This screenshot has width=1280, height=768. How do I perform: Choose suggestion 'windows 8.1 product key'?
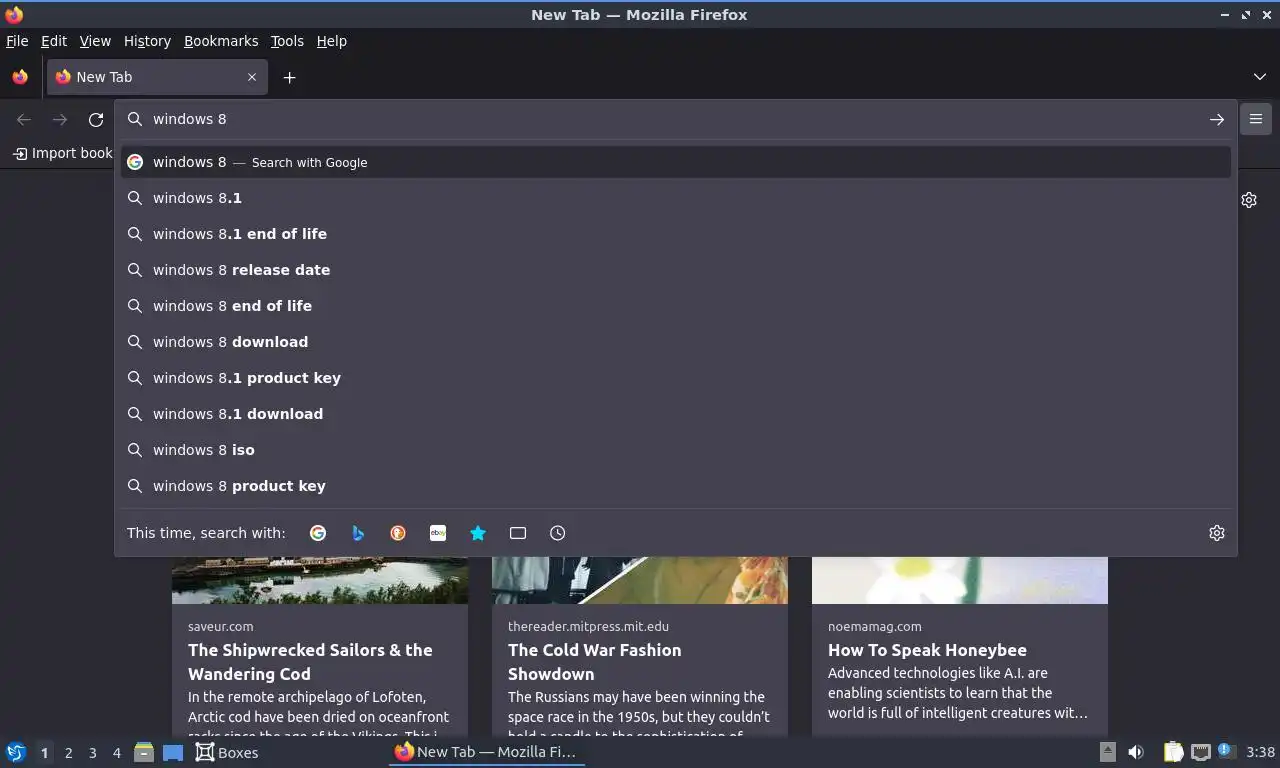coord(676,378)
